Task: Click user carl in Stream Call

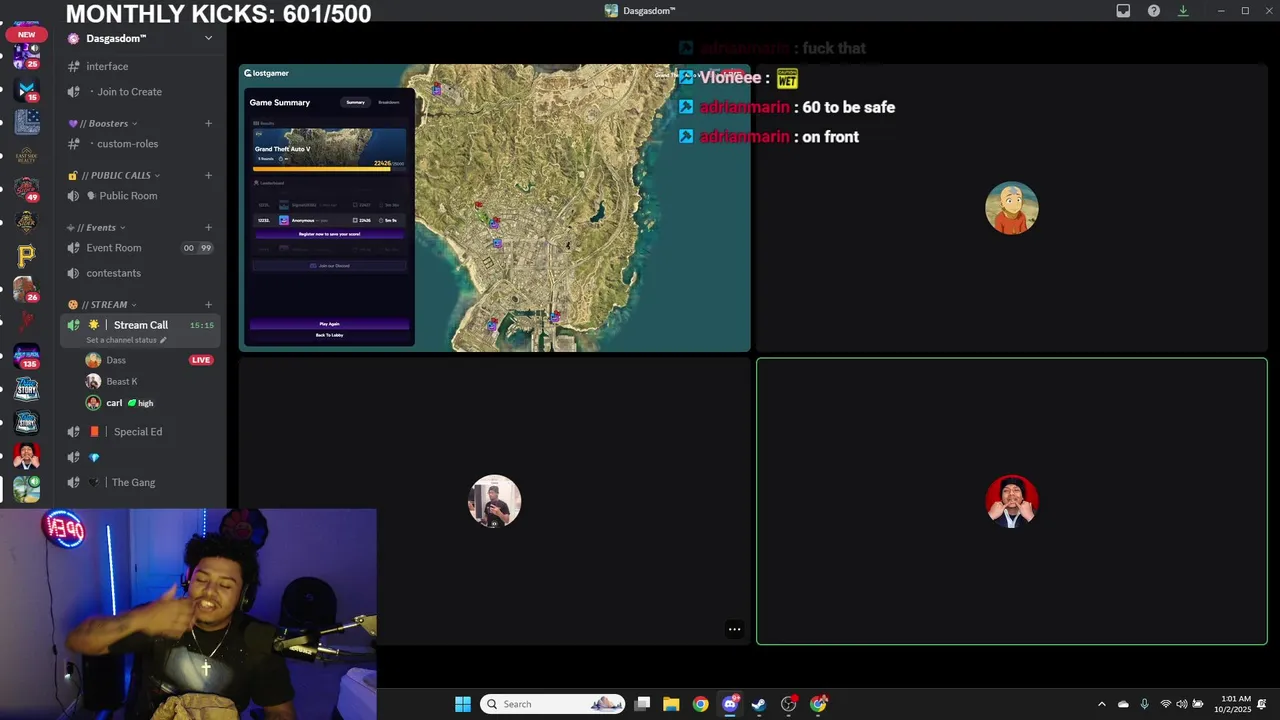Action: 114,403
